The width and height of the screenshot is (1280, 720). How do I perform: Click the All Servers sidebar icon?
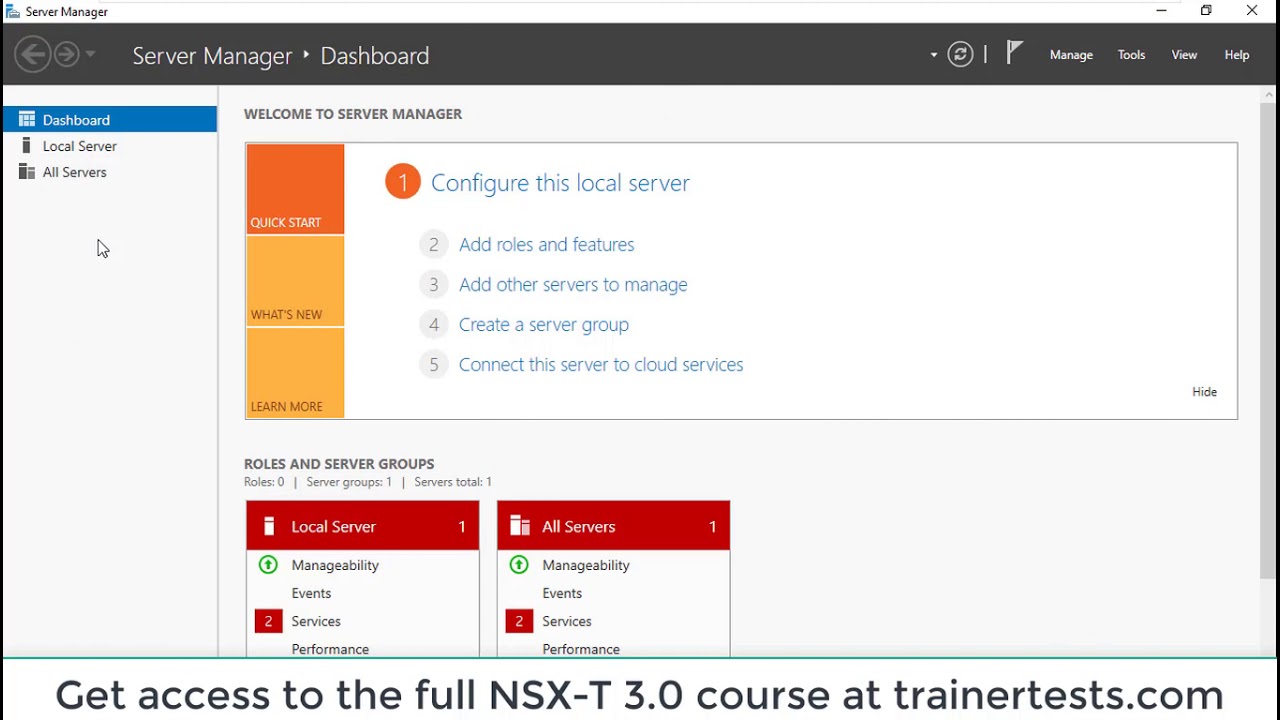point(27,172)
